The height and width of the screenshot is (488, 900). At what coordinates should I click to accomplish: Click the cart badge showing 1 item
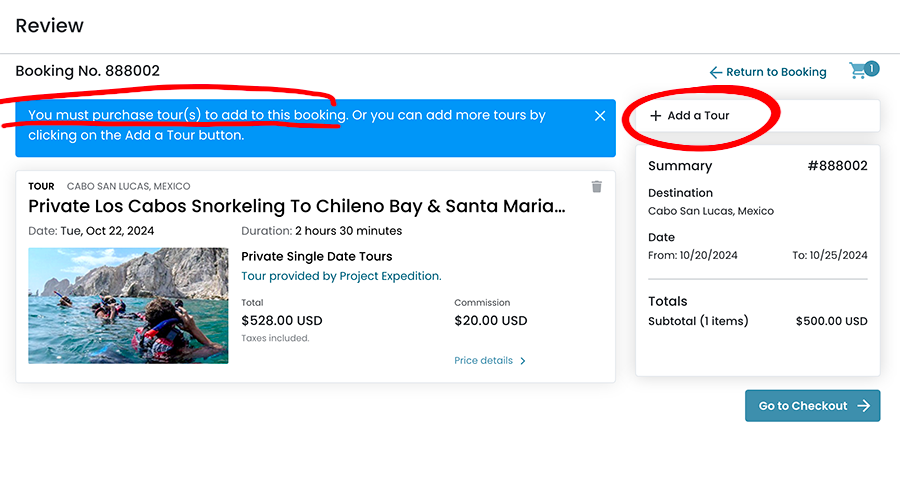[x=871, y=68]
